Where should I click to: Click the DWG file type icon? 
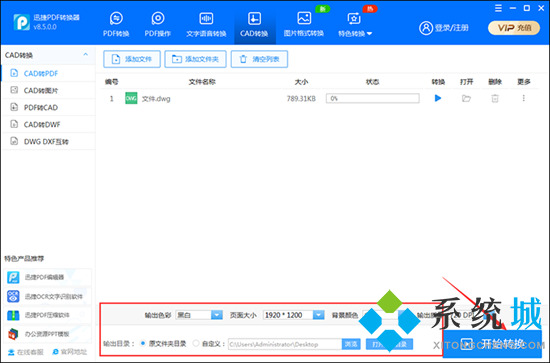tap(131, 99)
